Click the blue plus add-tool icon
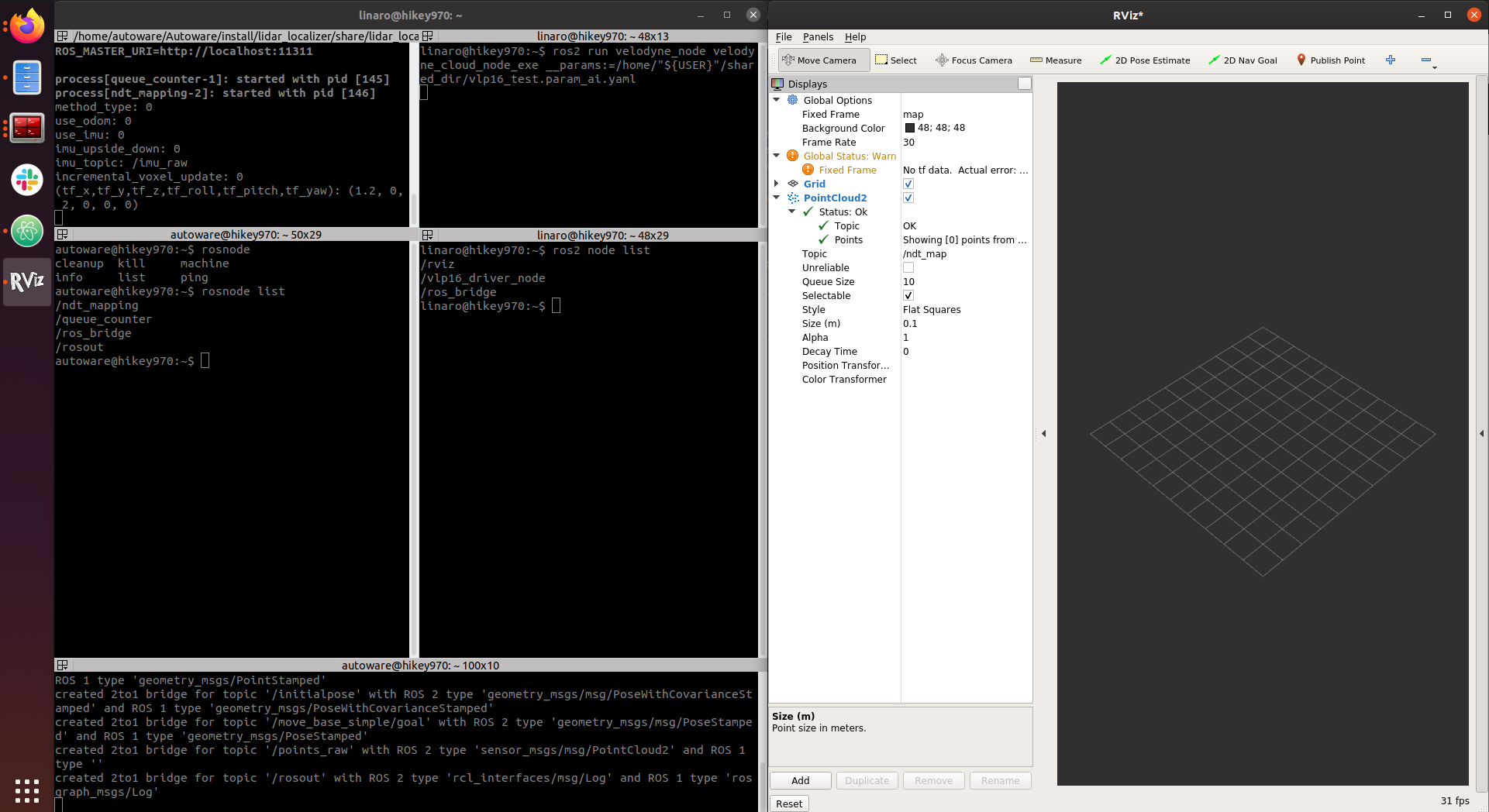 [x=1391, y=60]
